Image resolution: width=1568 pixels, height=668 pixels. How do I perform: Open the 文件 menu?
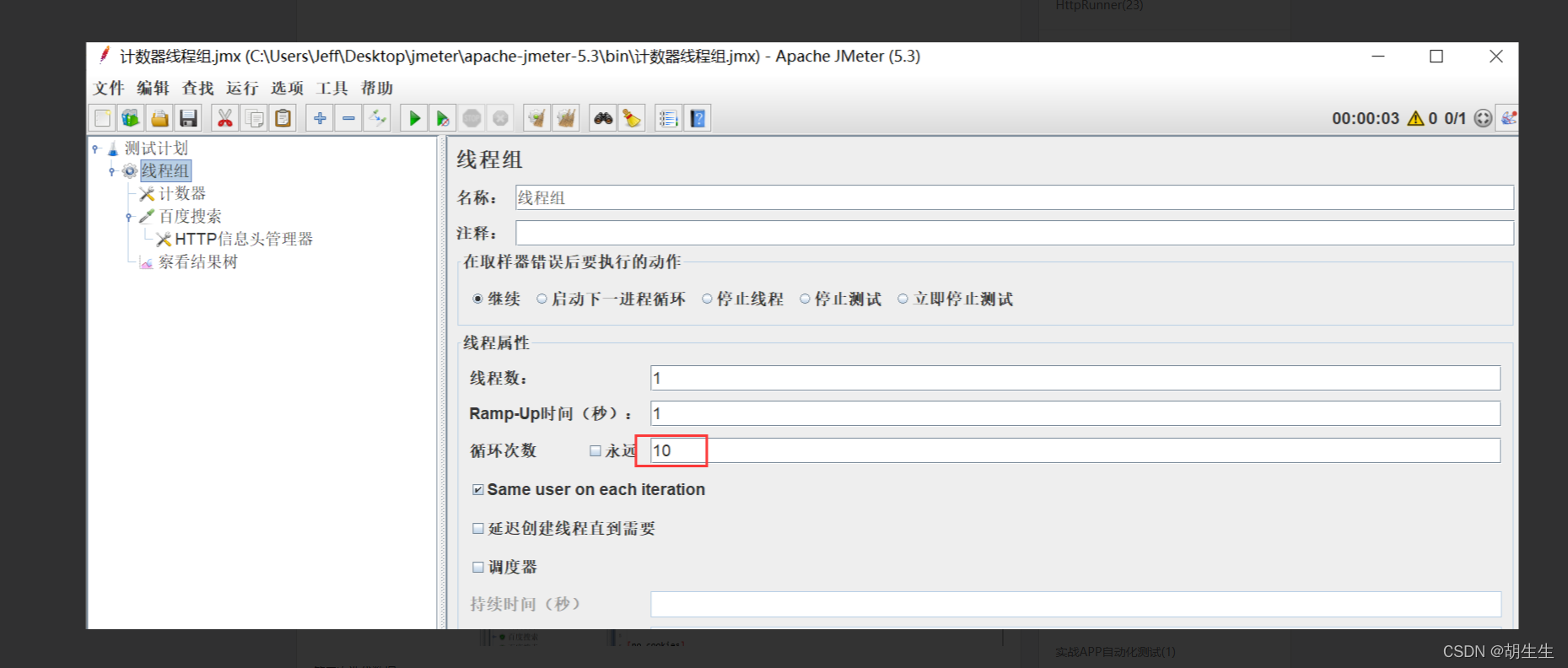tap(109, 88)
